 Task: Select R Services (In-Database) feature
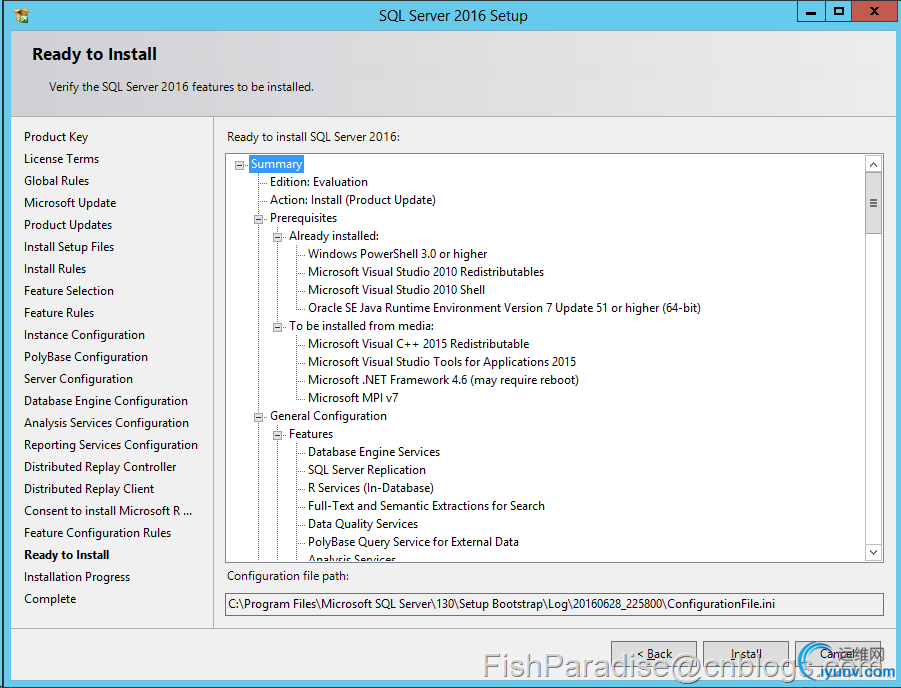371,488
